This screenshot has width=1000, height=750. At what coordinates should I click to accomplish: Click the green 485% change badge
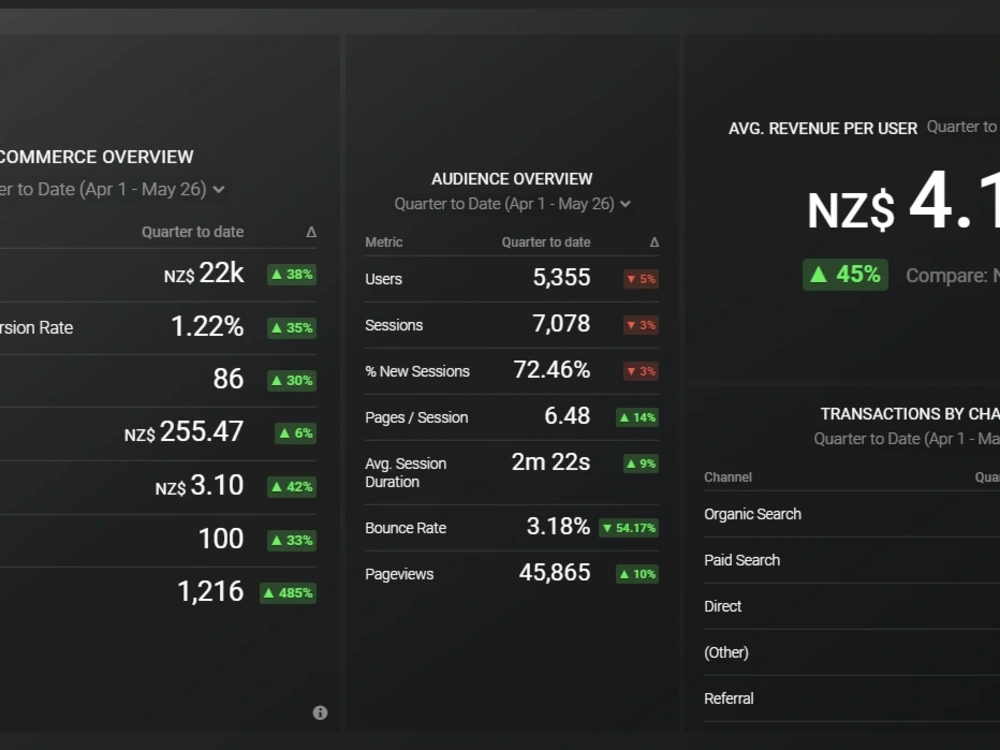pos(288,593)
